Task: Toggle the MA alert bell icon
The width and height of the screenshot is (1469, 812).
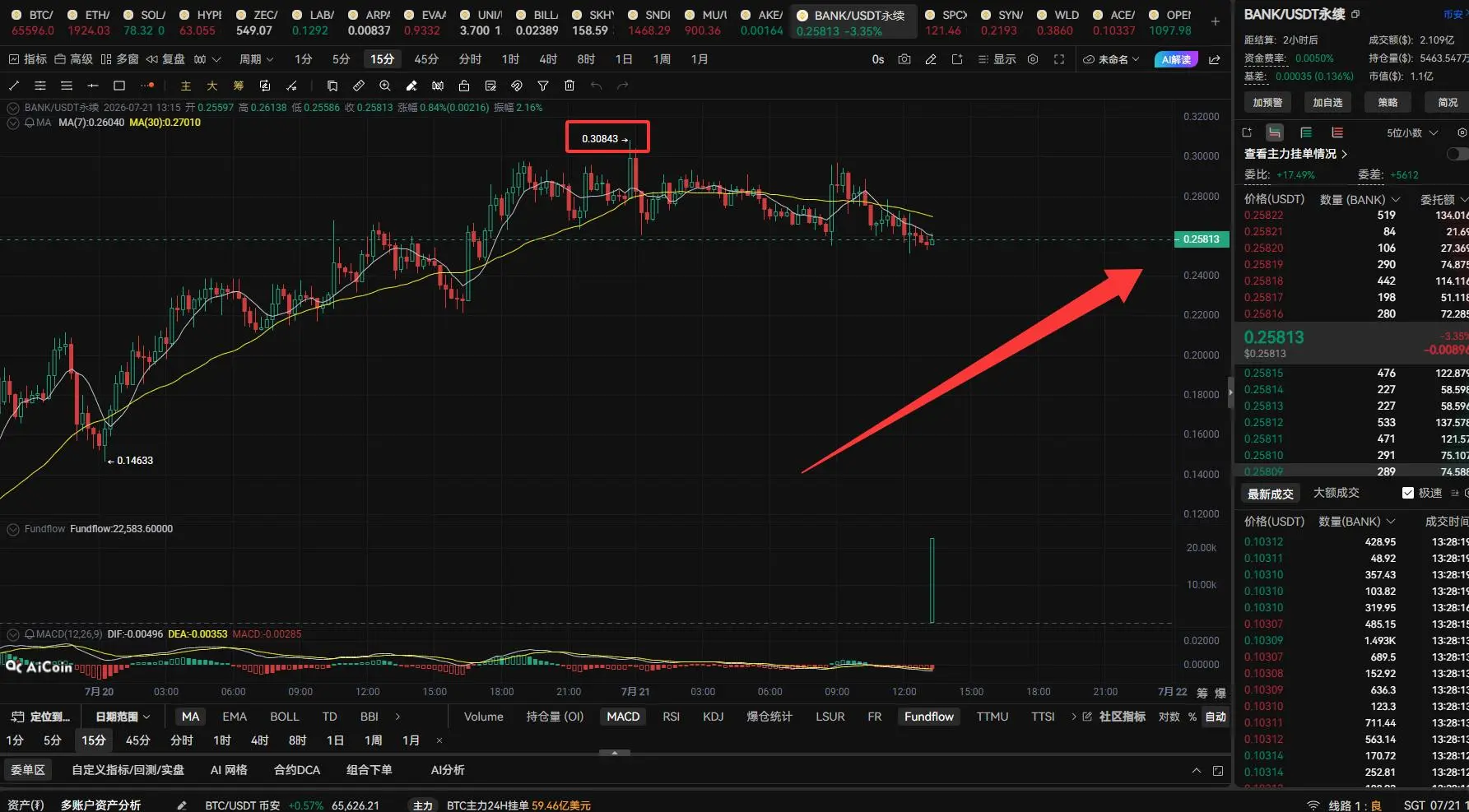Action: pos(30,123)
